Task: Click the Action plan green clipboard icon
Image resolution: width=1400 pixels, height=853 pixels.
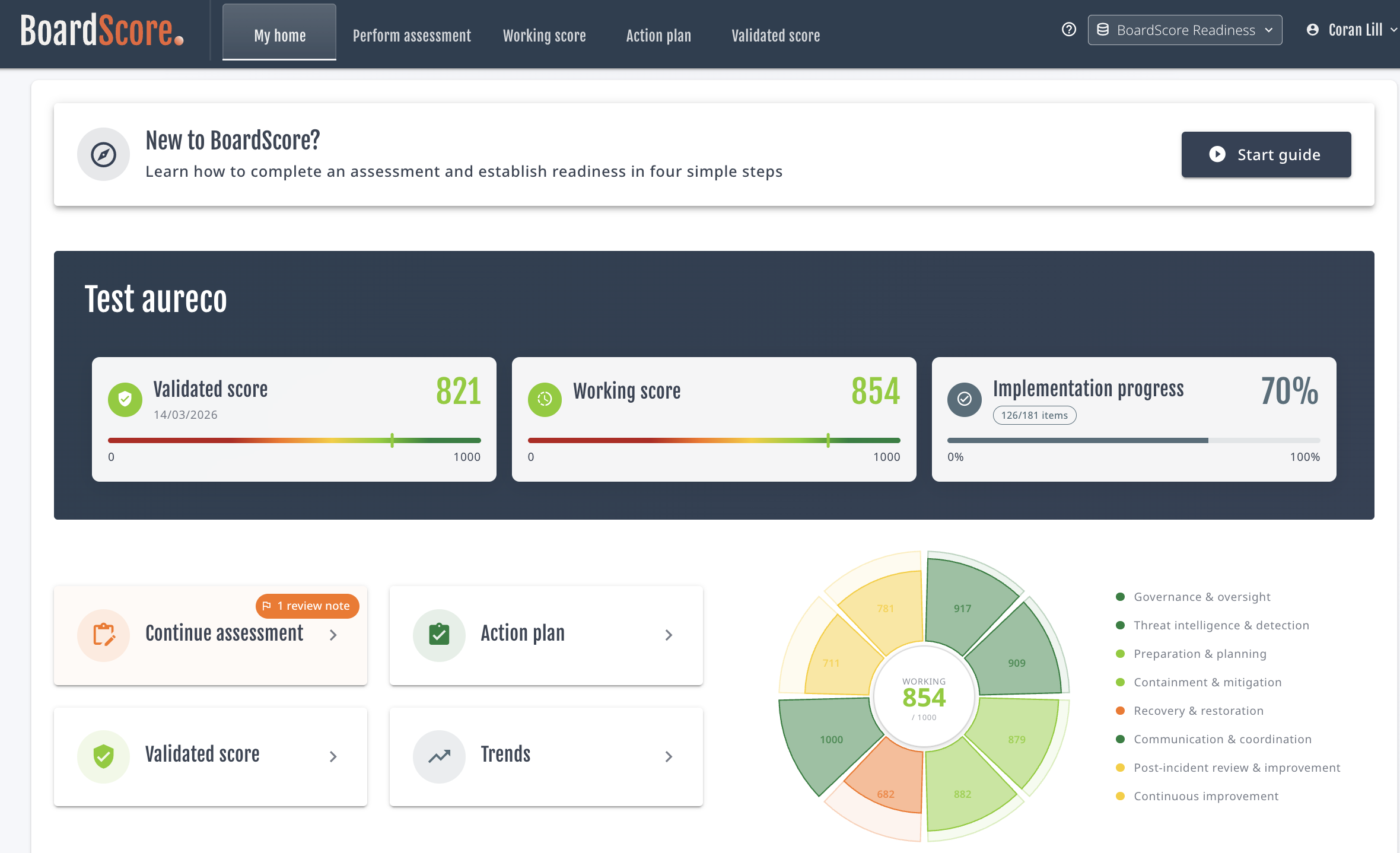Action: point(439,635)
